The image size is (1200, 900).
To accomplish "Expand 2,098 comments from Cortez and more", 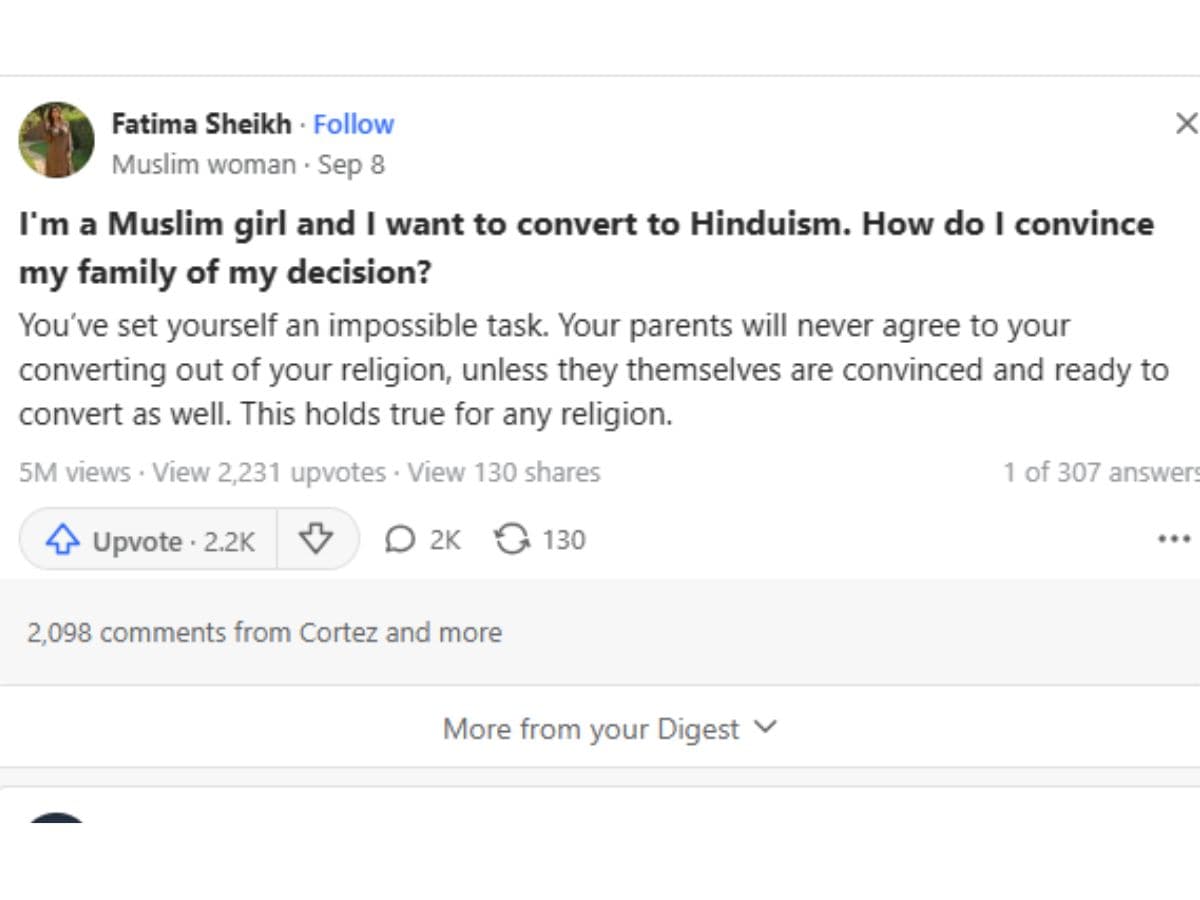I will pyautogui.click(x=264, y=632).
